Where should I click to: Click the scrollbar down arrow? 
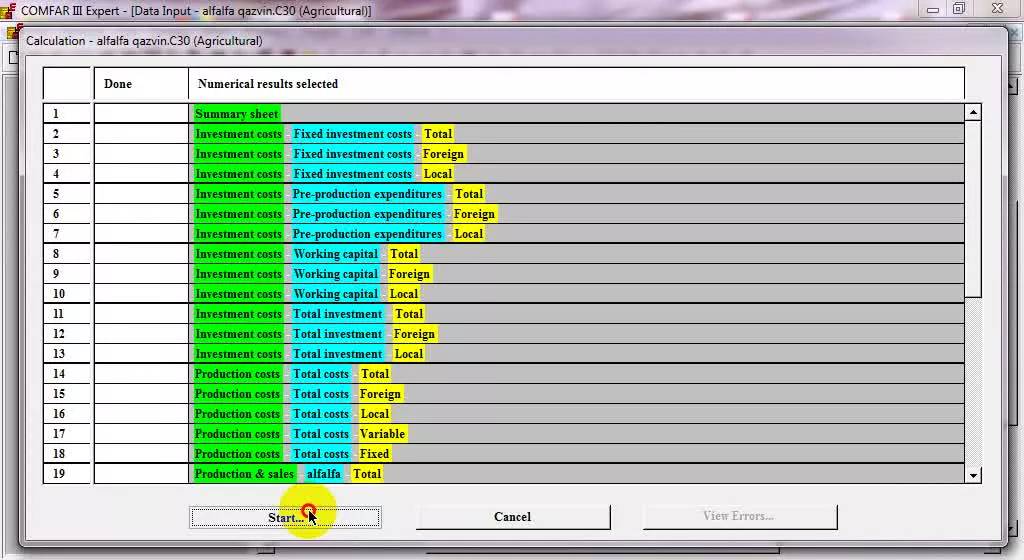pos(973,475)
